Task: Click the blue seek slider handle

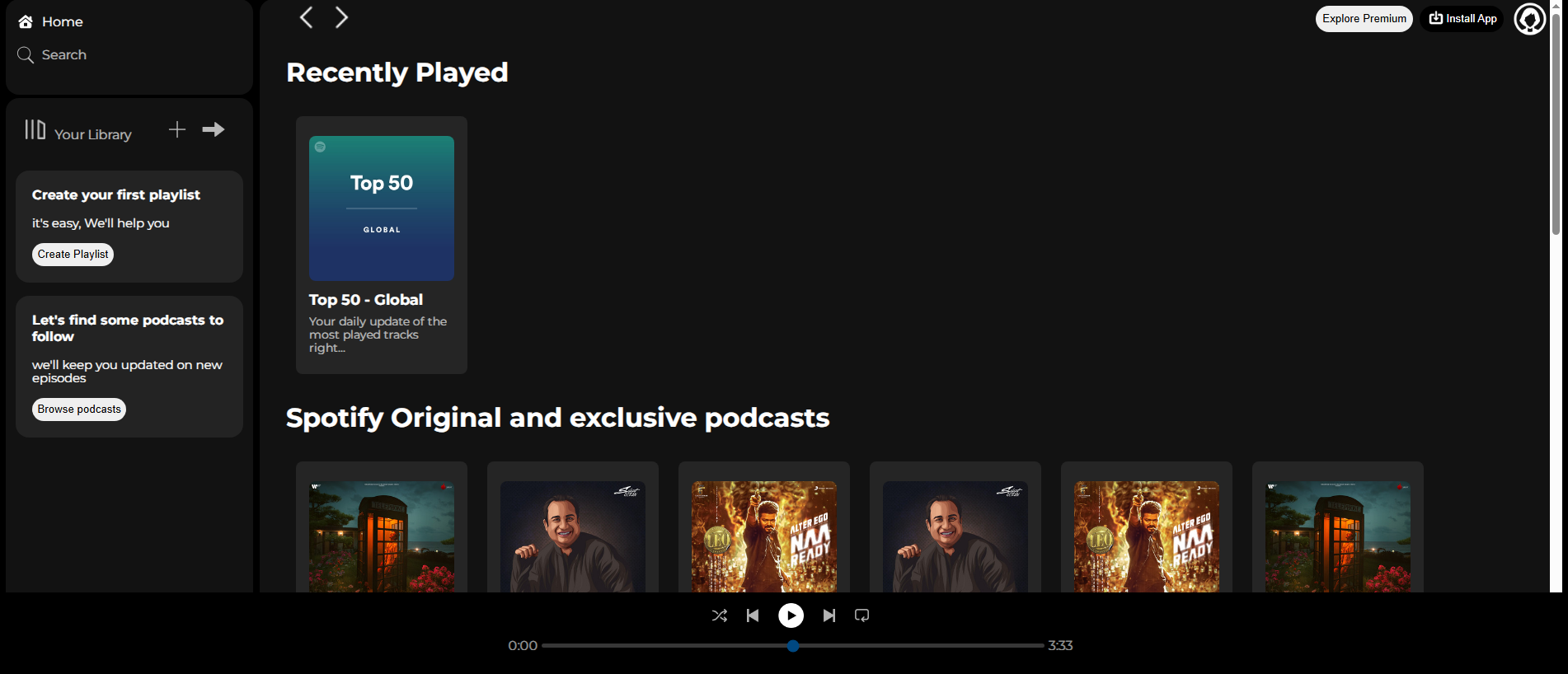Action: click(793, 646)
